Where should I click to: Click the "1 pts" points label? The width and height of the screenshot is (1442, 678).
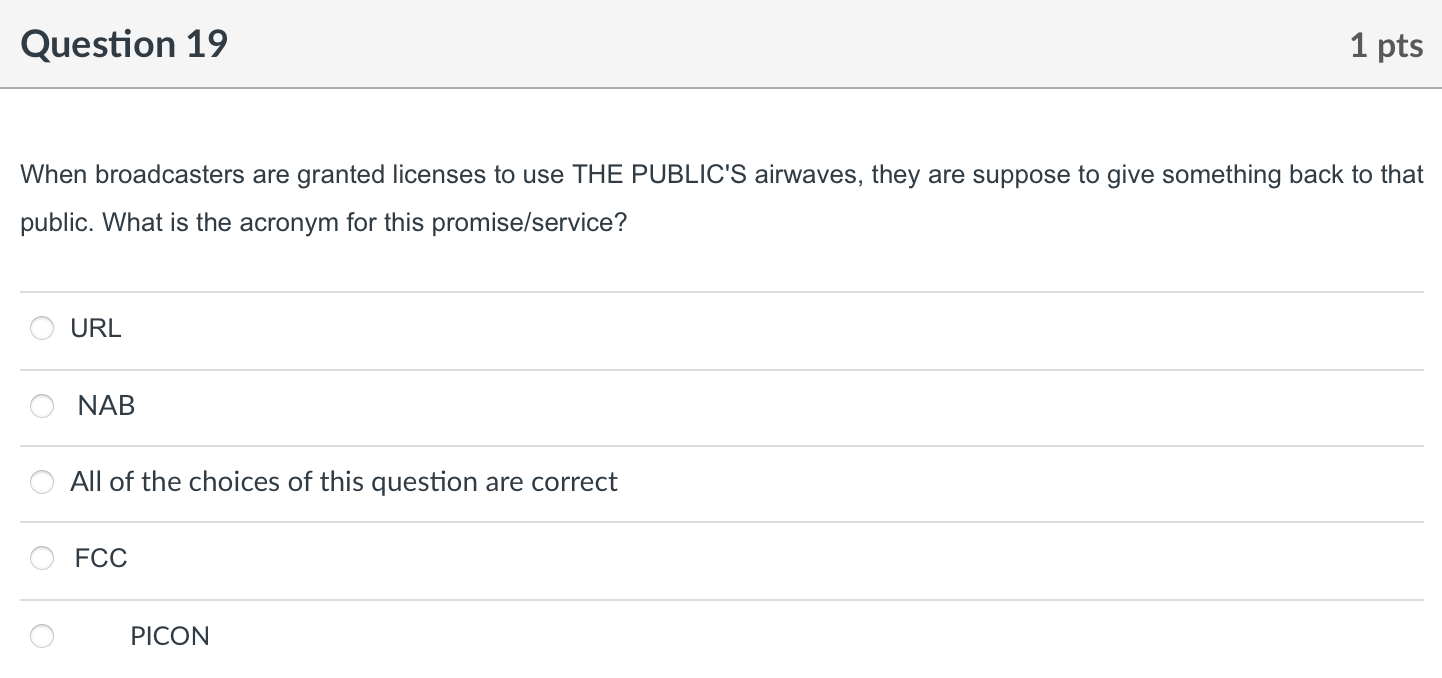pos(1386,45)
